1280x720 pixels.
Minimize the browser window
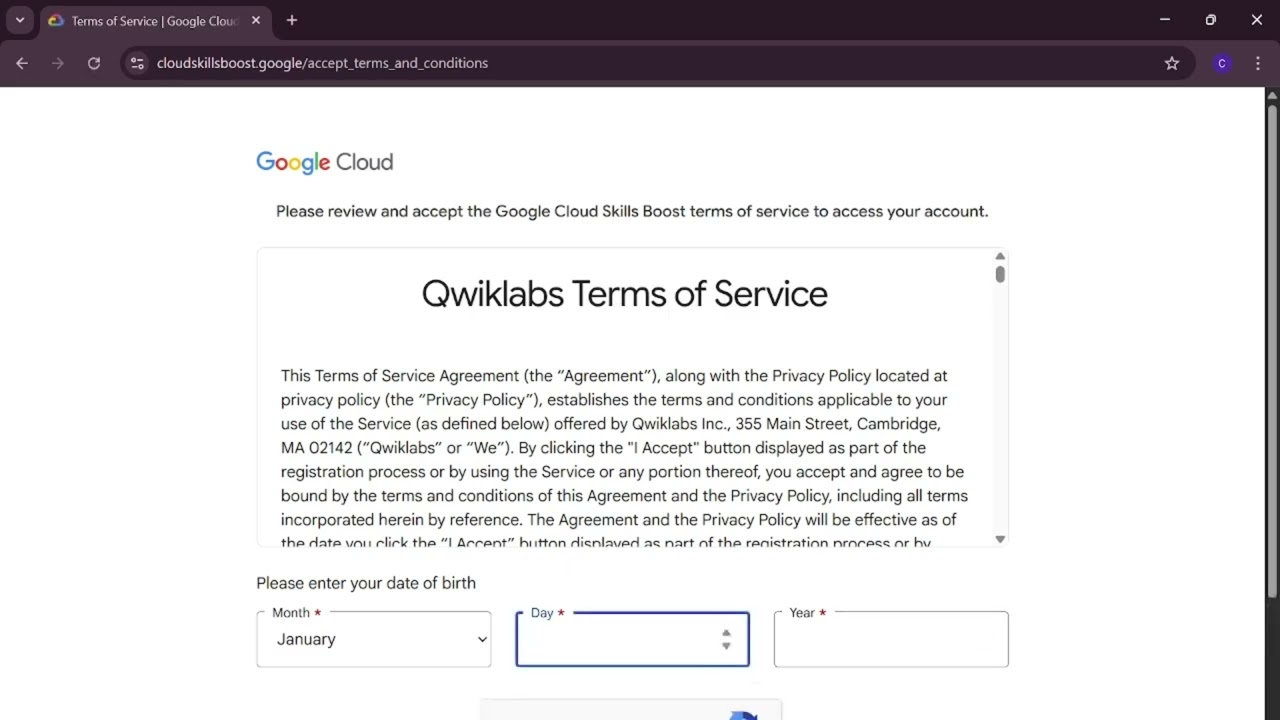pyautogui.click(x=1165, y=20)
